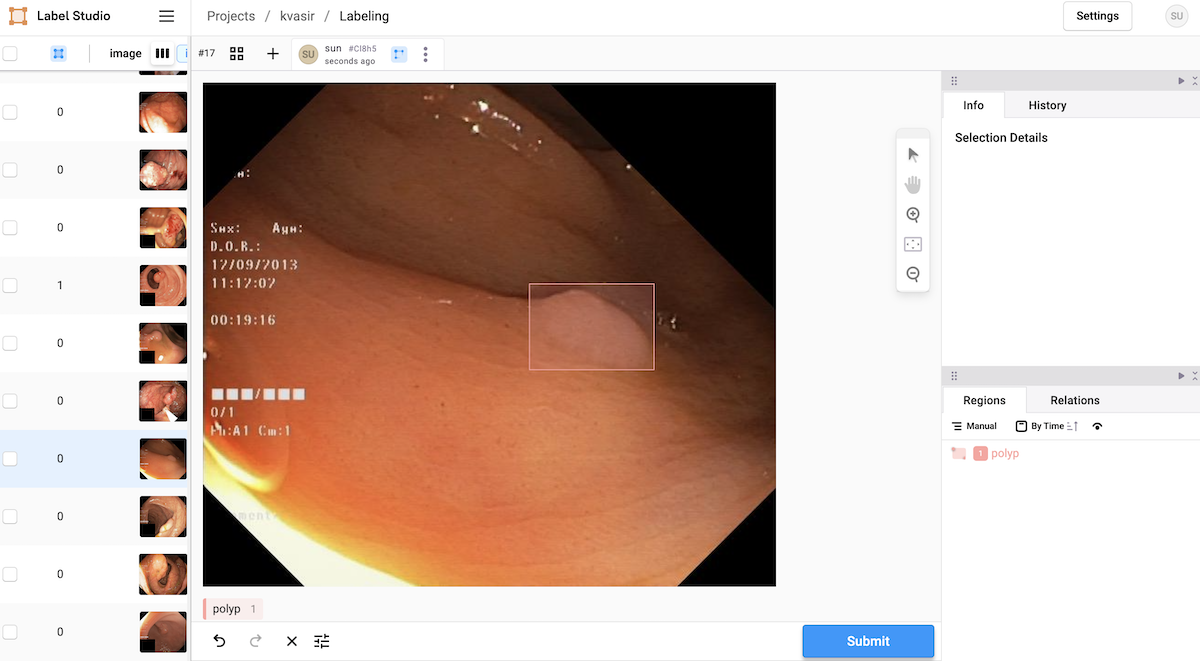1200x661 pixels.
Task: Grab Regions panel drag handle
Action: point(953,376)
